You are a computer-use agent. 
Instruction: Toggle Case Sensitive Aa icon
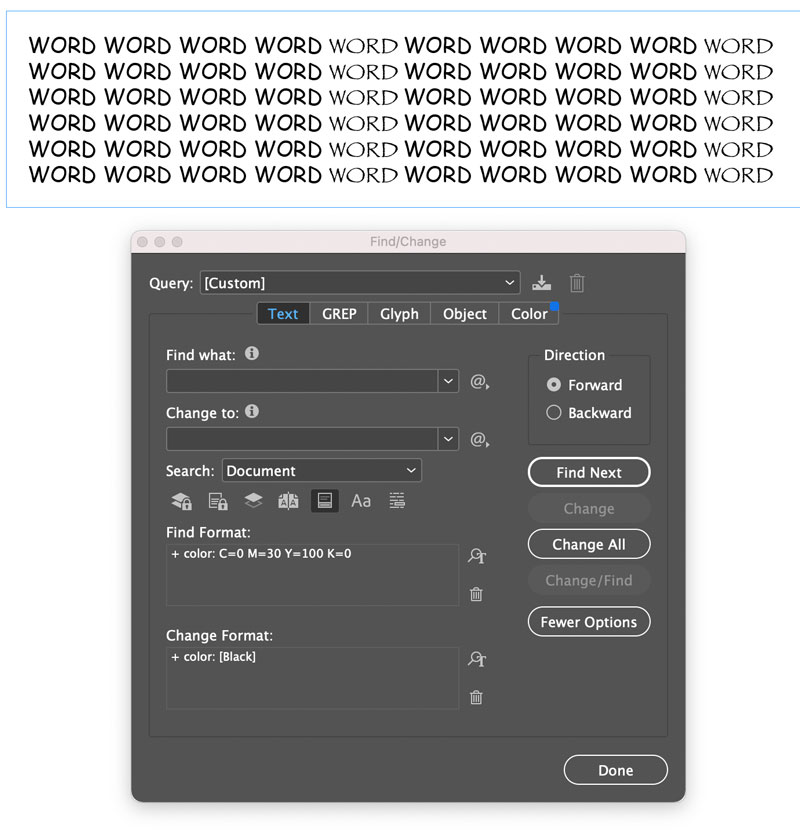pyautogui.click(x=361, y=501)
